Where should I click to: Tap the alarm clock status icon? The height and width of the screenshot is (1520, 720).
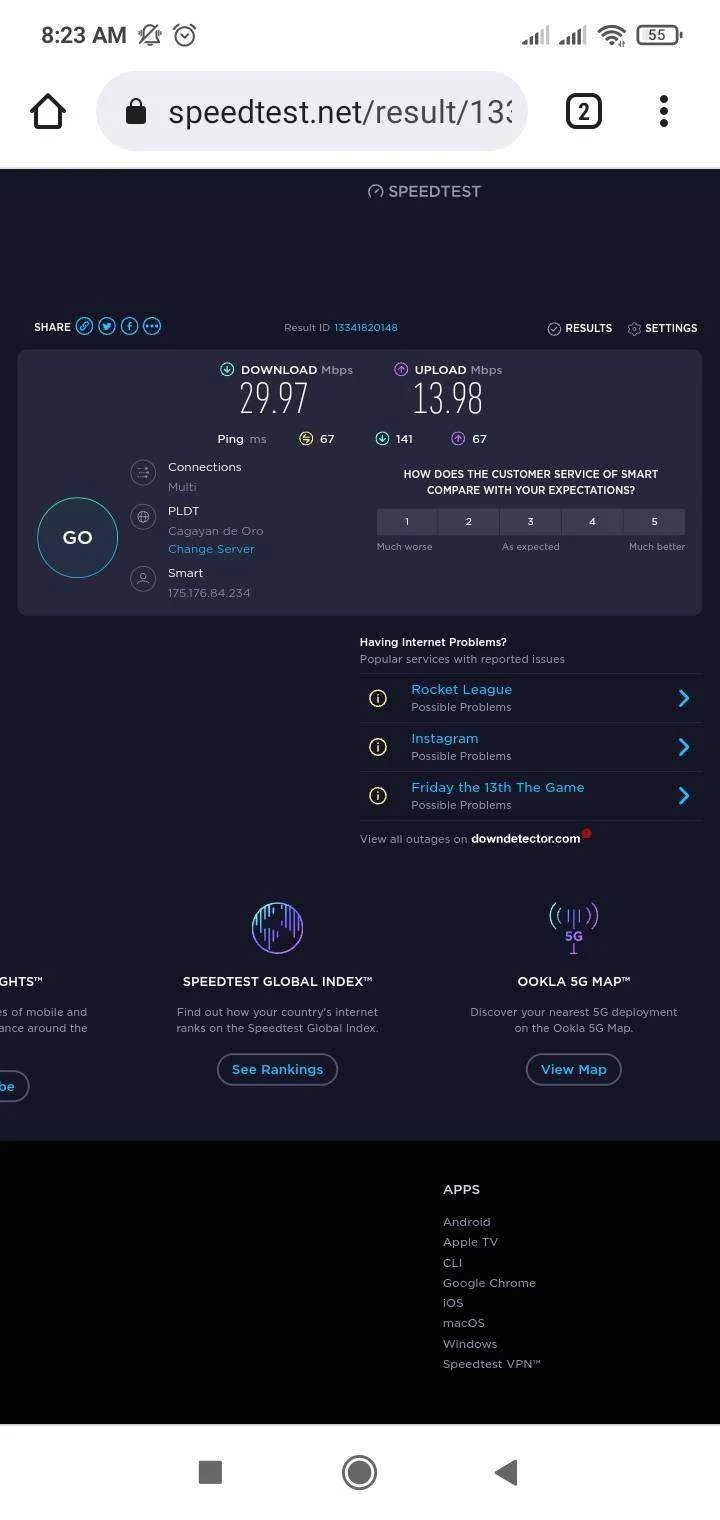tap(184, 35)
